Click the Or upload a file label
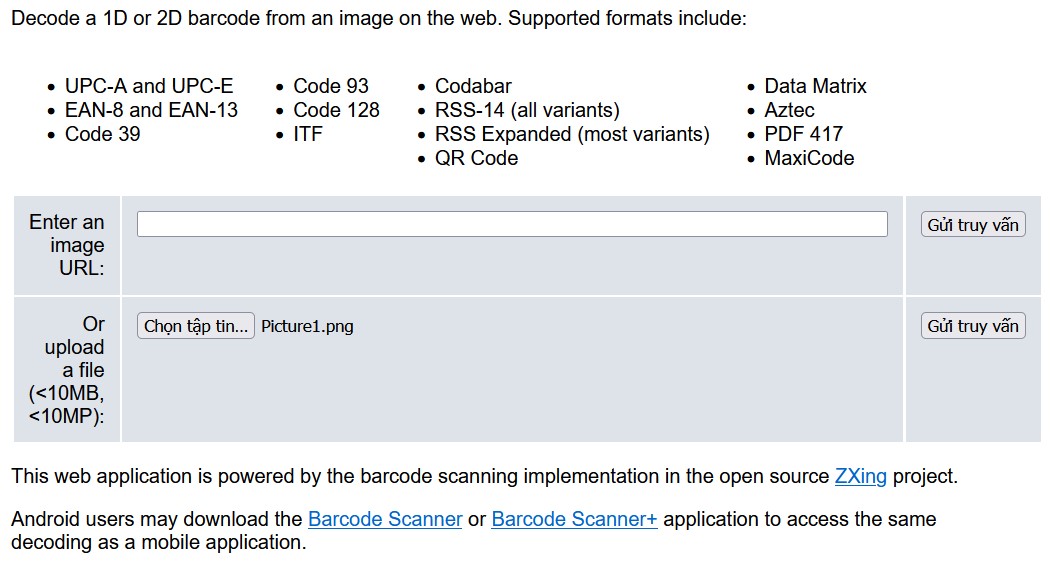Viewport: 1053px width, 567px height. (x=66, y=369)
